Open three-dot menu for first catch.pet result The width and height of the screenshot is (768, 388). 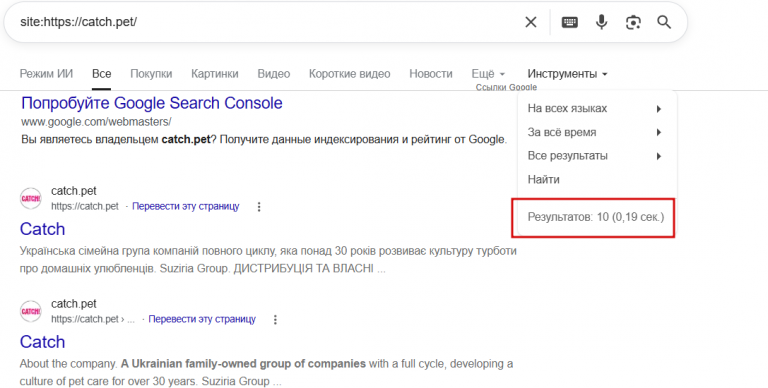point(259,207)
